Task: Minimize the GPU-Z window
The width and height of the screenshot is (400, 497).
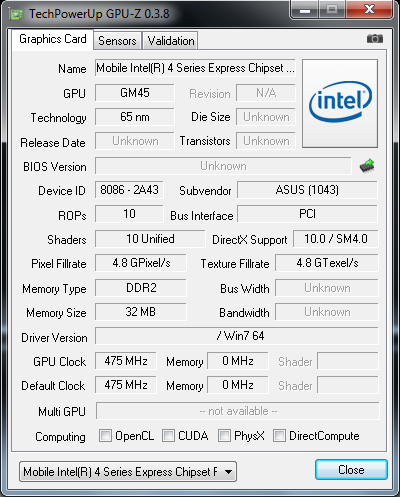Action: pos(305,10)
